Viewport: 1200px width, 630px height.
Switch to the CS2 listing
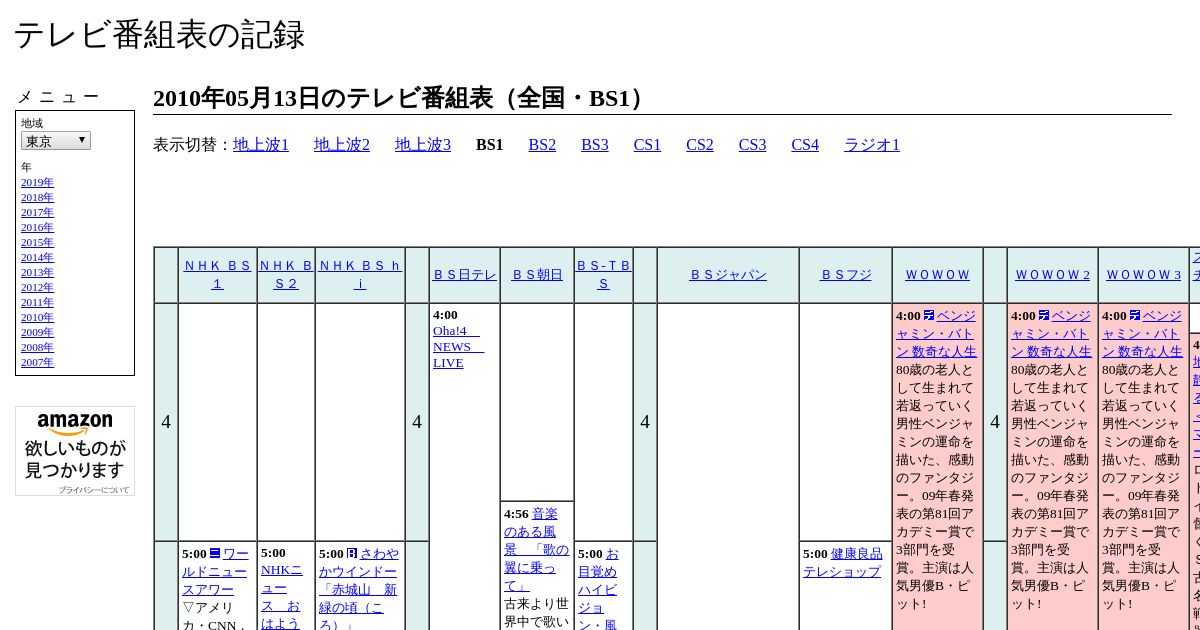pyautogui.click(x=700, y=145)
